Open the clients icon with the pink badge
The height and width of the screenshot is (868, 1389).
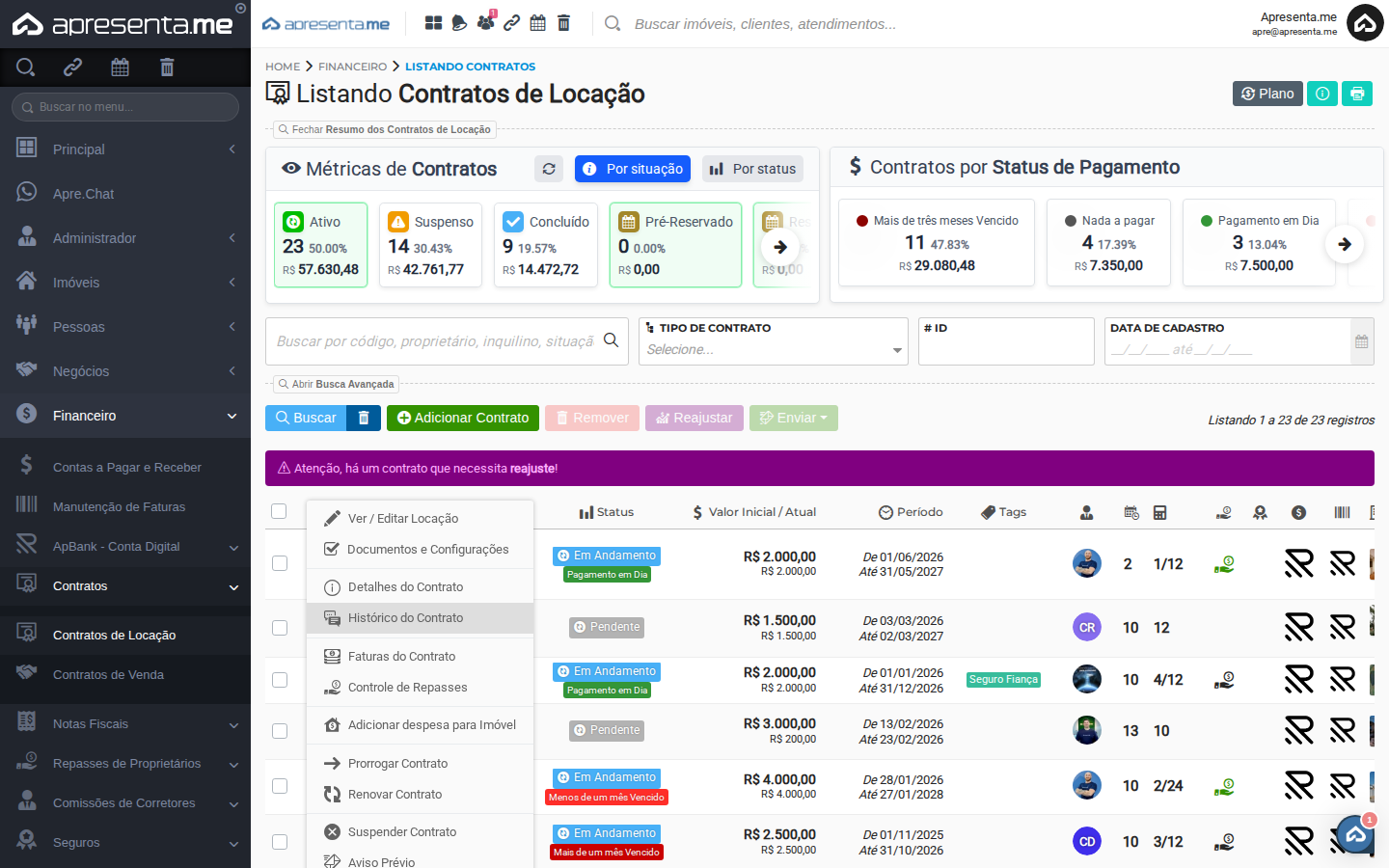click(x=485, y=21)
